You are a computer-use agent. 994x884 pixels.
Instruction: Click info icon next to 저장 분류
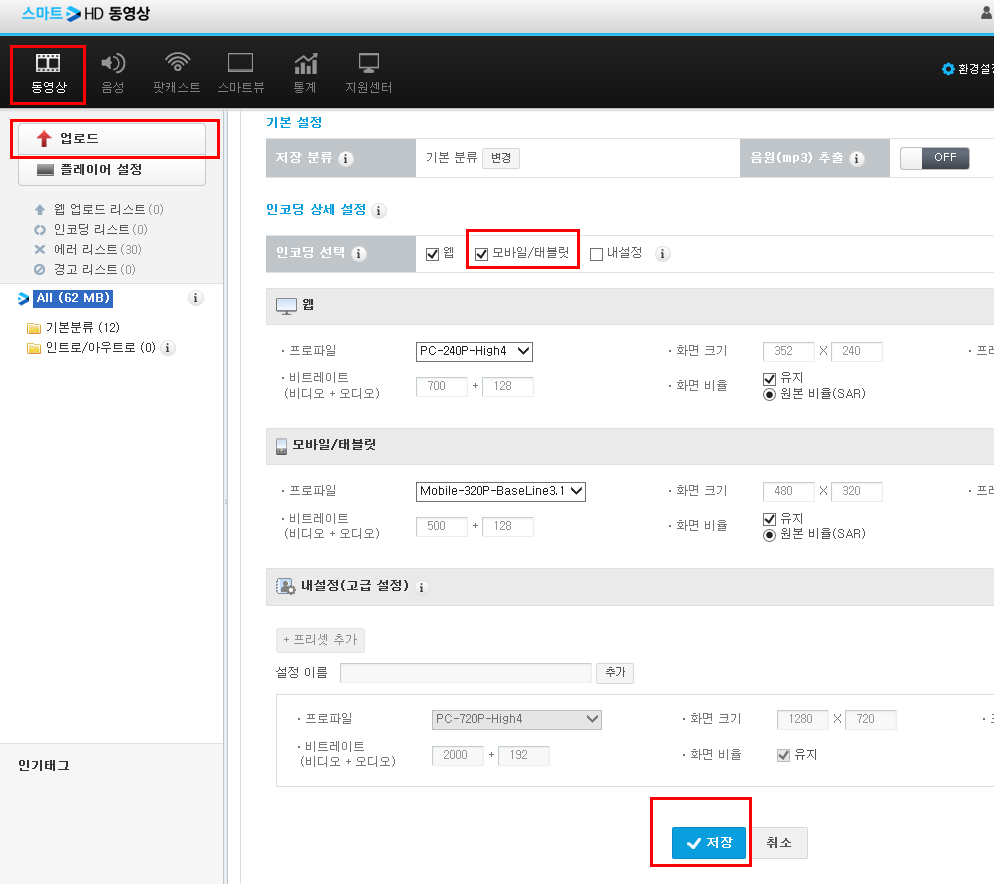tap(345, 159)
